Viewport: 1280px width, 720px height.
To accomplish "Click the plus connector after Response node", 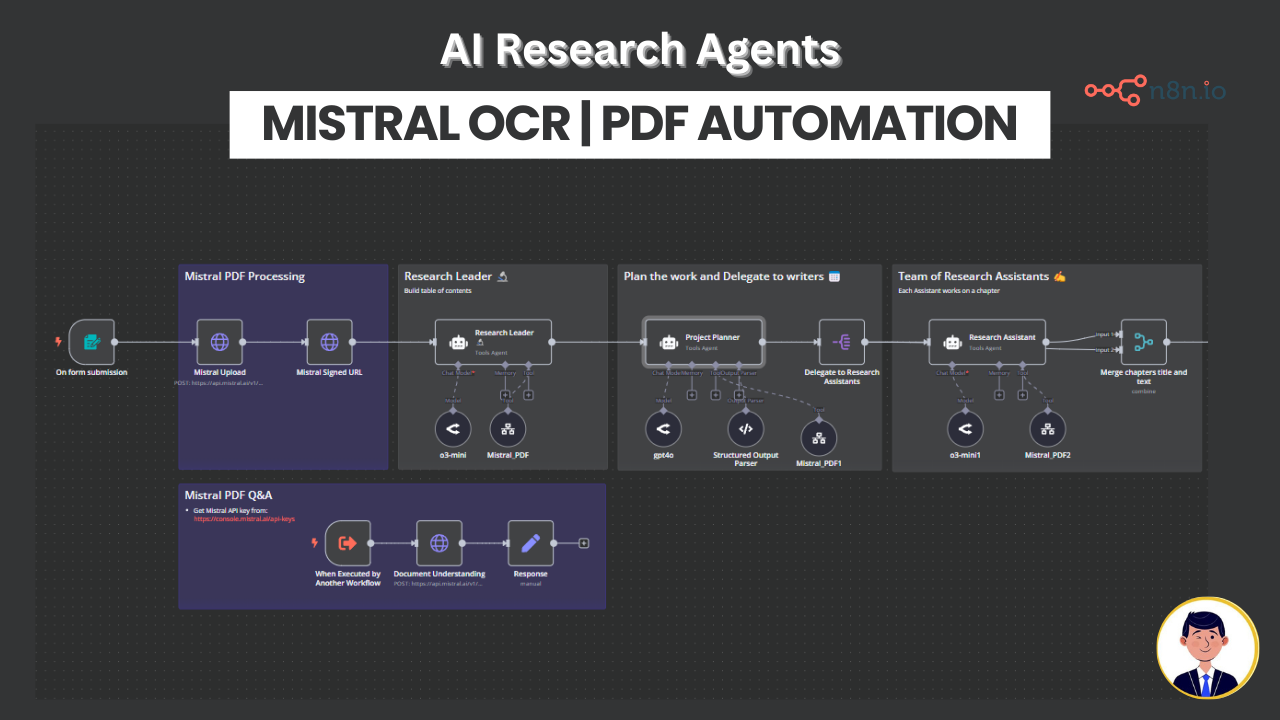I will (584, 543).
